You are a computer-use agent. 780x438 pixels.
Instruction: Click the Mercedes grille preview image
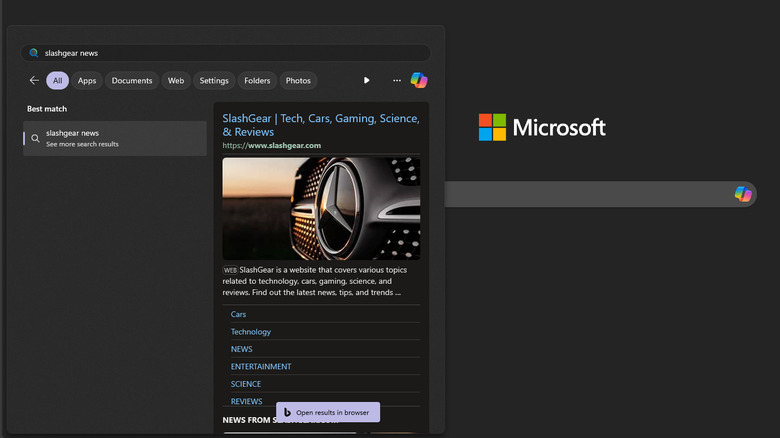tap(321, 208)
